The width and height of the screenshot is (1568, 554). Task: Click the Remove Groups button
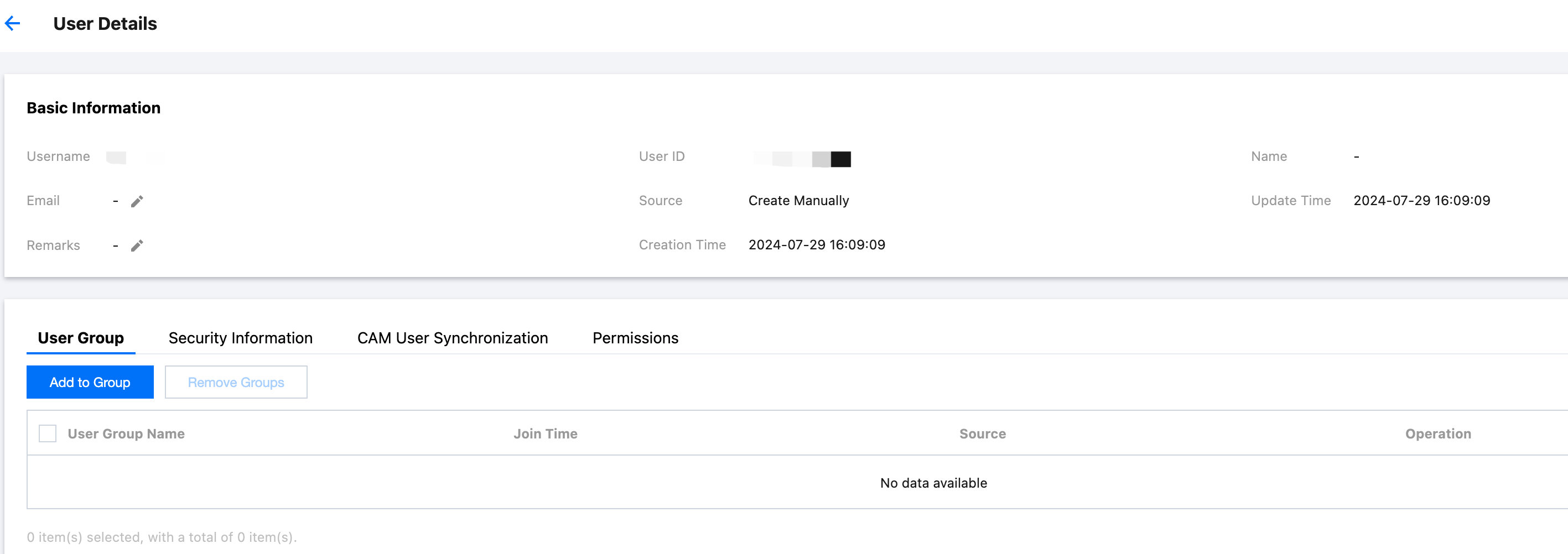point(236,383)
